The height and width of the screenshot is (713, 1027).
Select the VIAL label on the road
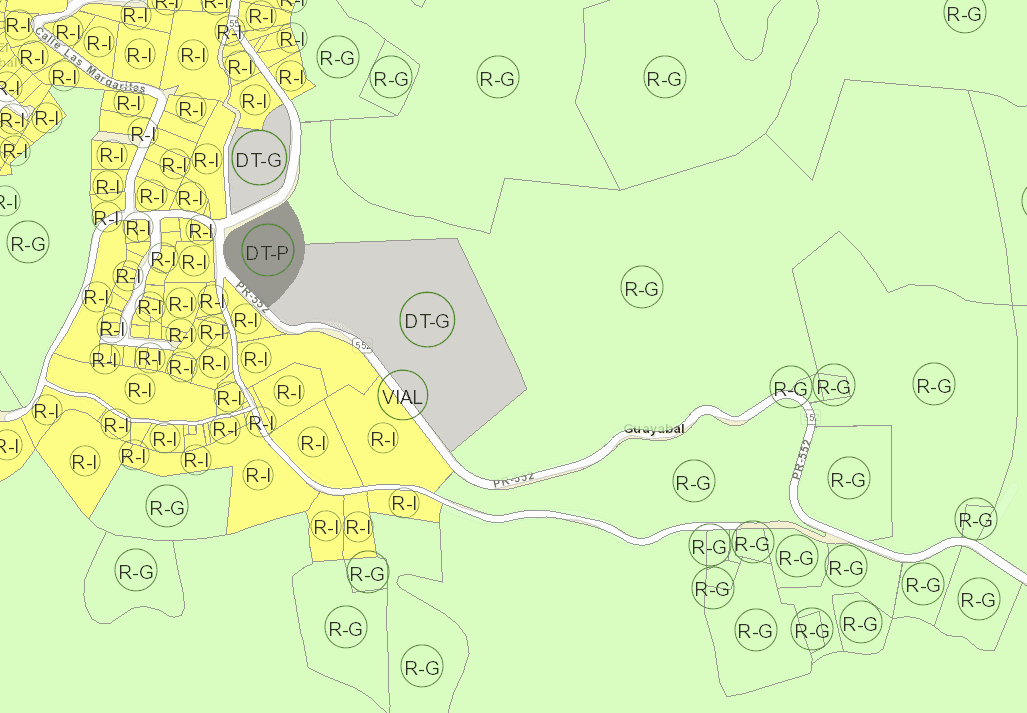pyautogui.click(x=402, y=396)
